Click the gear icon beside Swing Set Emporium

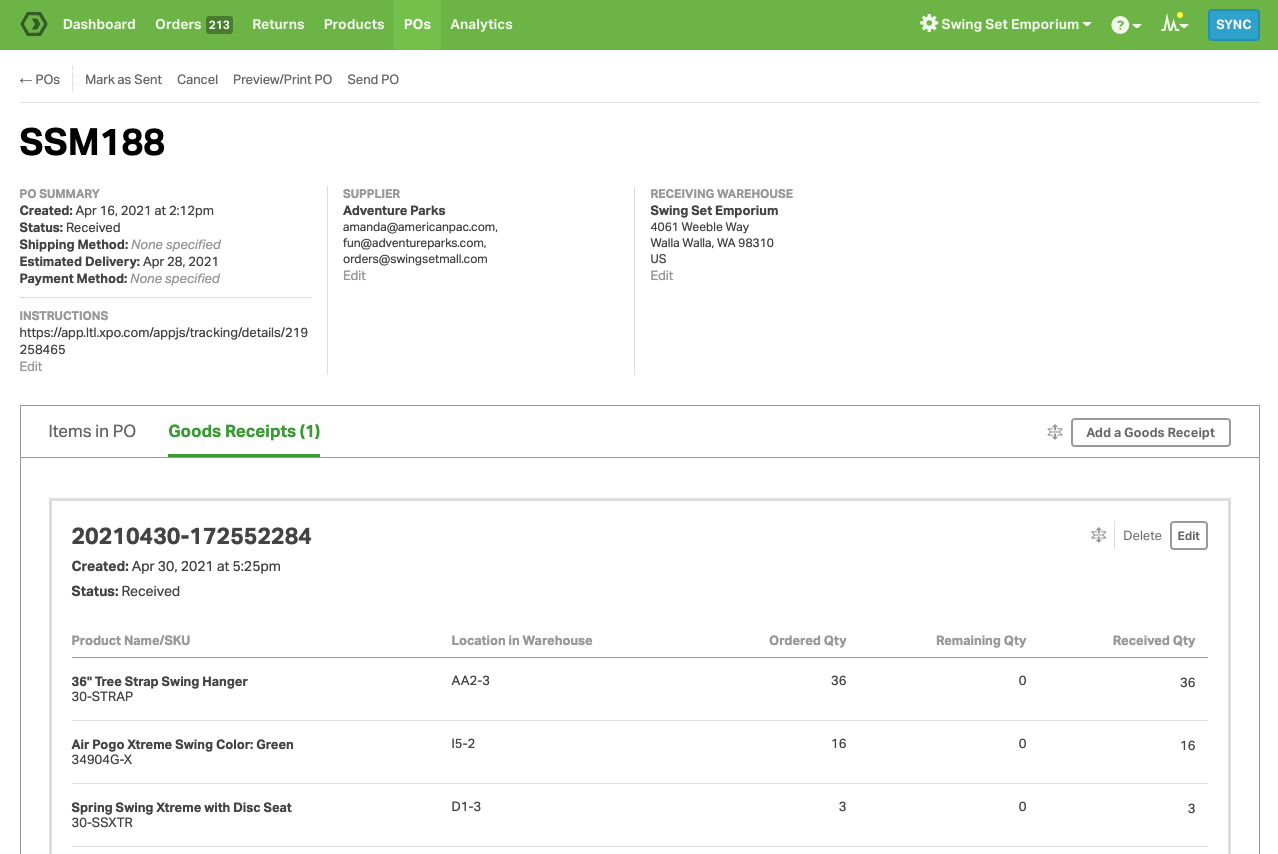click(929, 24)
